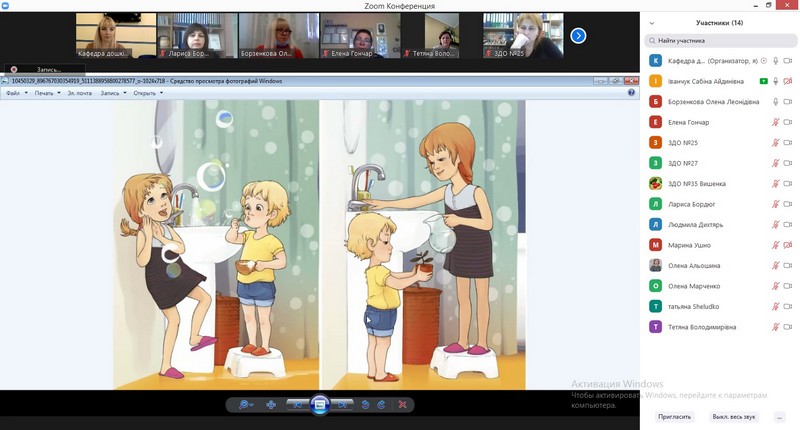Click the Запись... recording indicator
The height and width of the screenshot is (430, 800).
(x=48, y=69)
